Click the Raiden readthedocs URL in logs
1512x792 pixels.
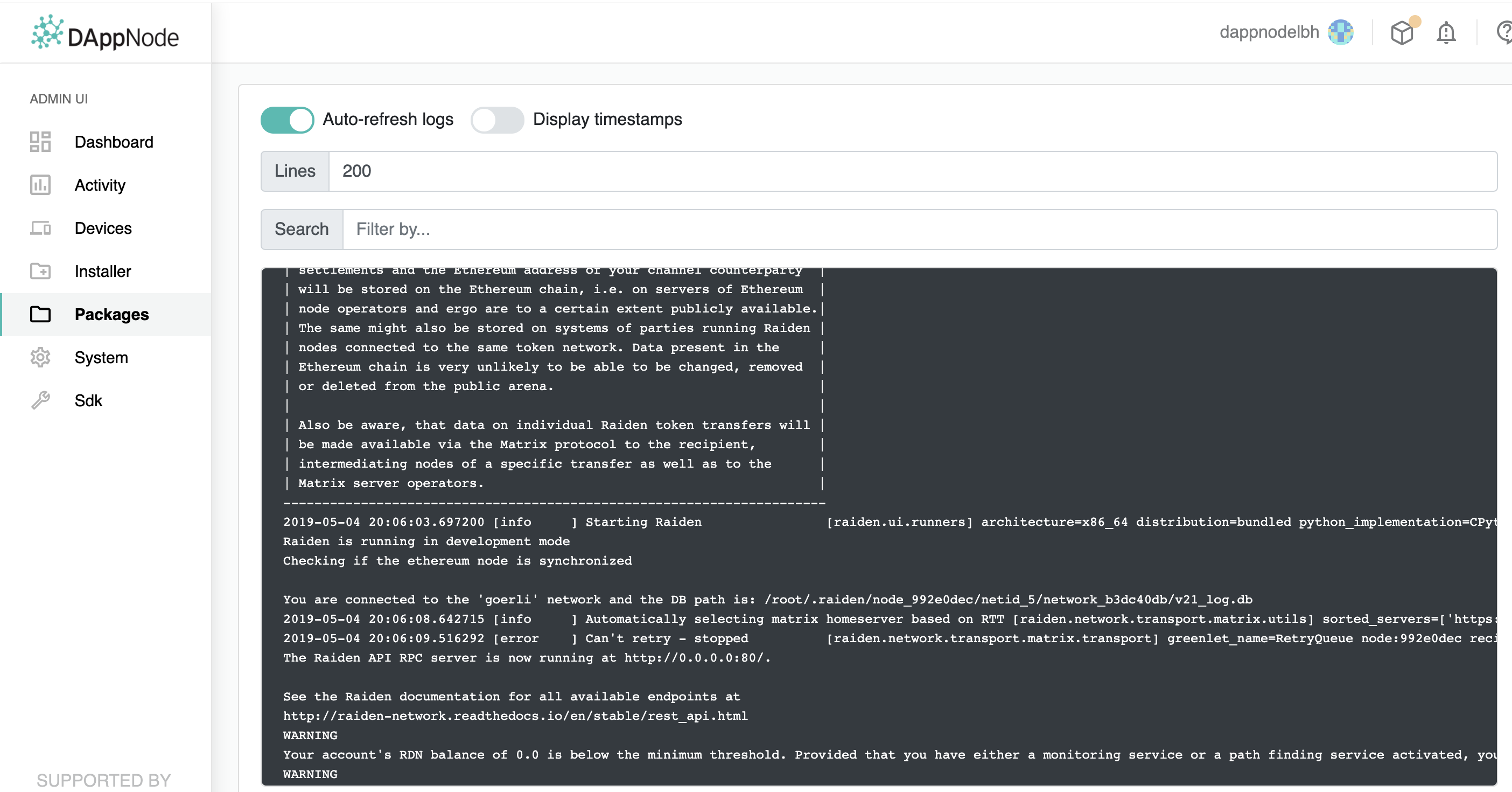coord(515,715)
